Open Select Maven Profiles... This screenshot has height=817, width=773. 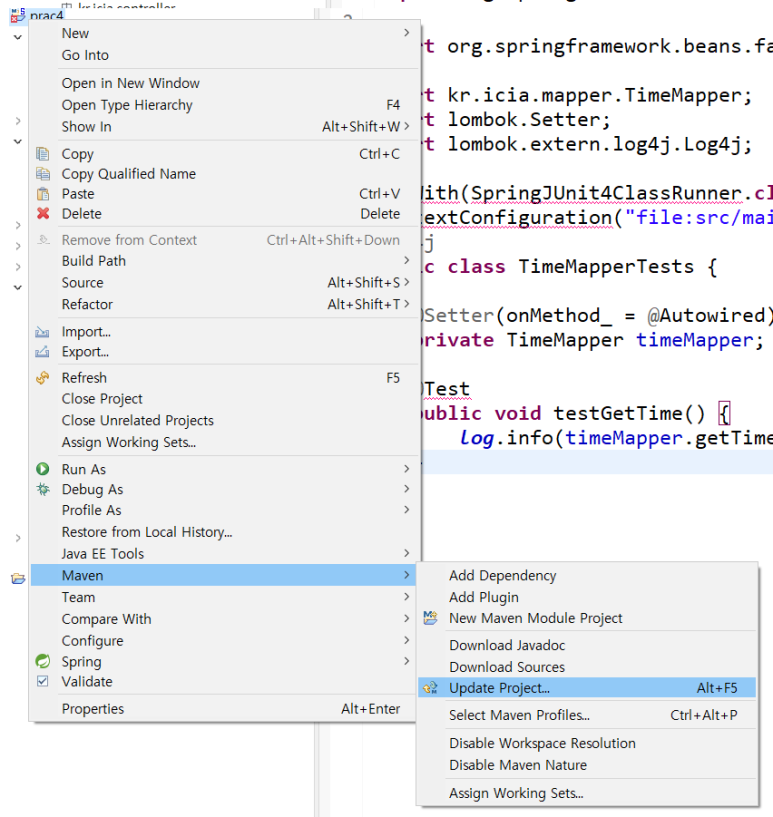click(587, 715)
